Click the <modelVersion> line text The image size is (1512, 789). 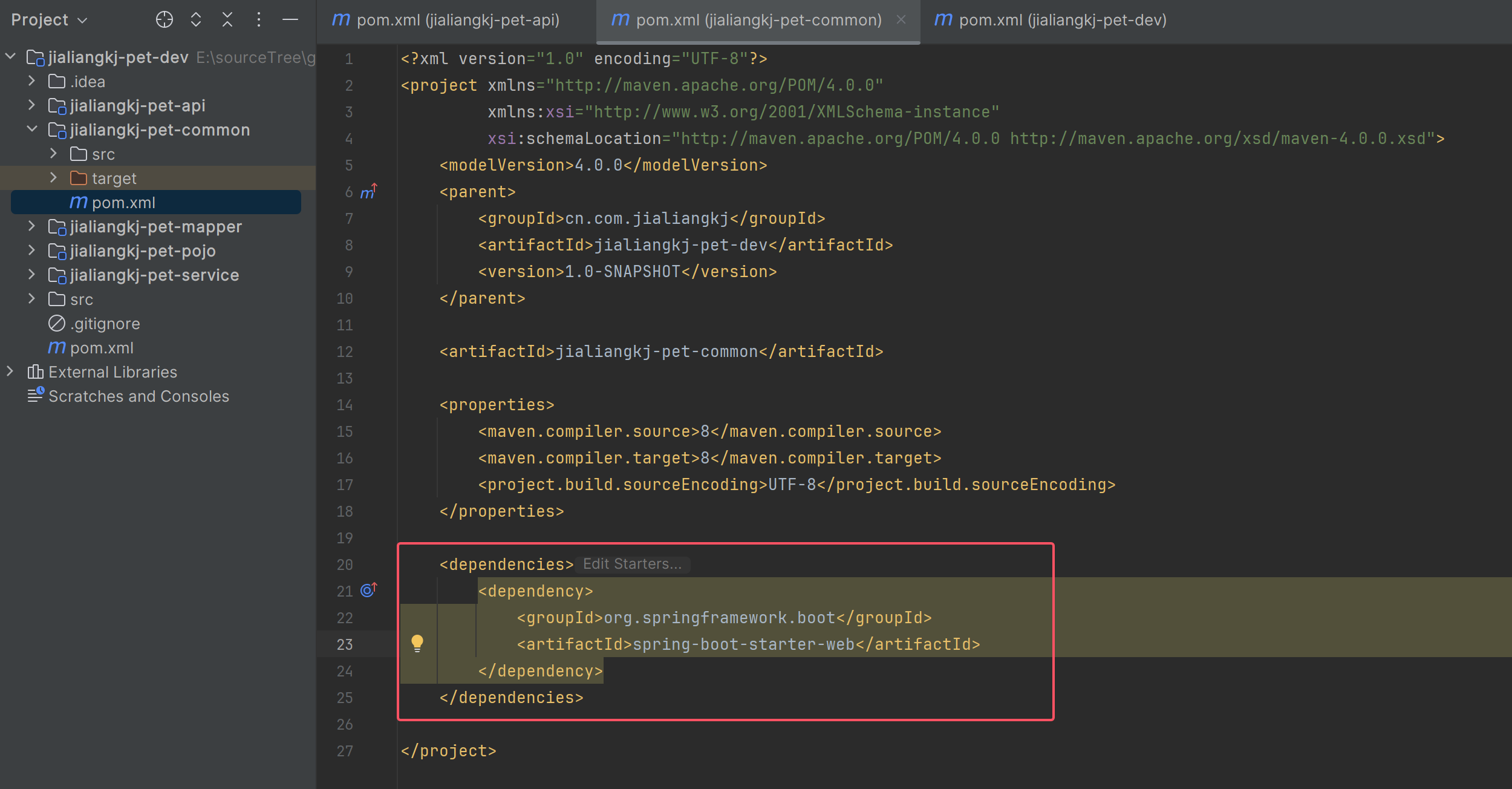pyautogui.click(x=603, y=165)
